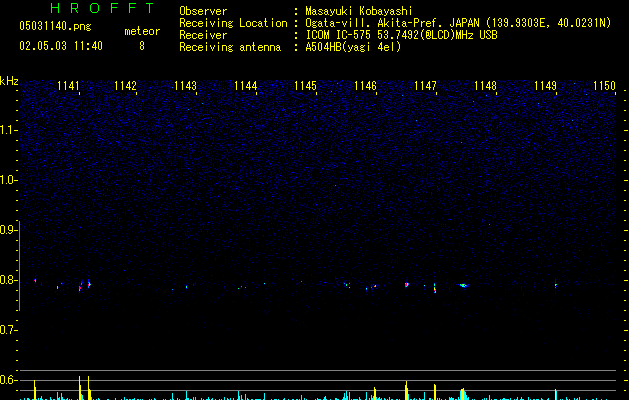
Task: Click the Observer label
Action: click(x=203, y=11)
